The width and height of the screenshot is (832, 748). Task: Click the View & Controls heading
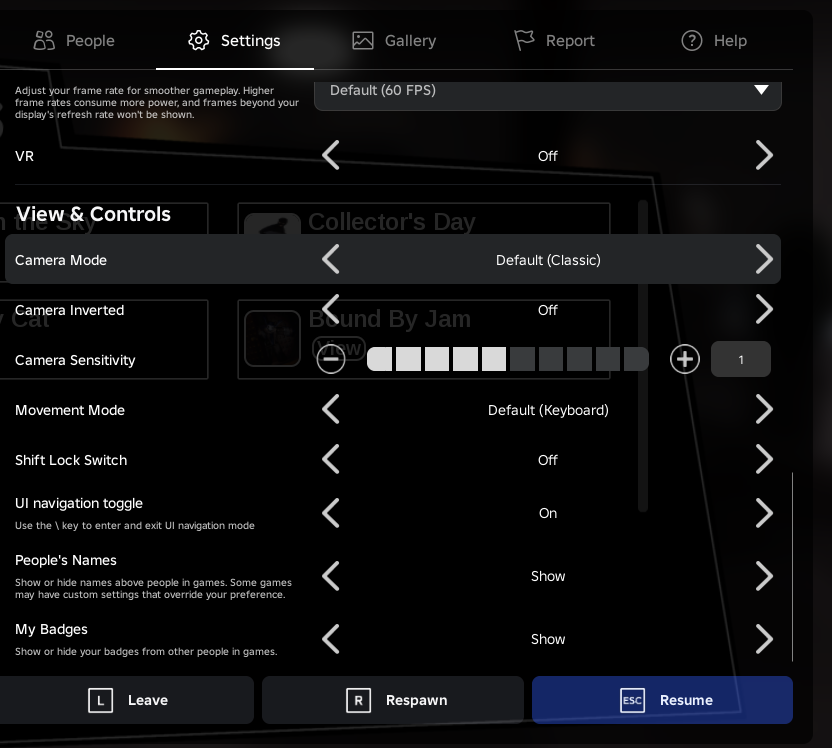click(93, 214)
